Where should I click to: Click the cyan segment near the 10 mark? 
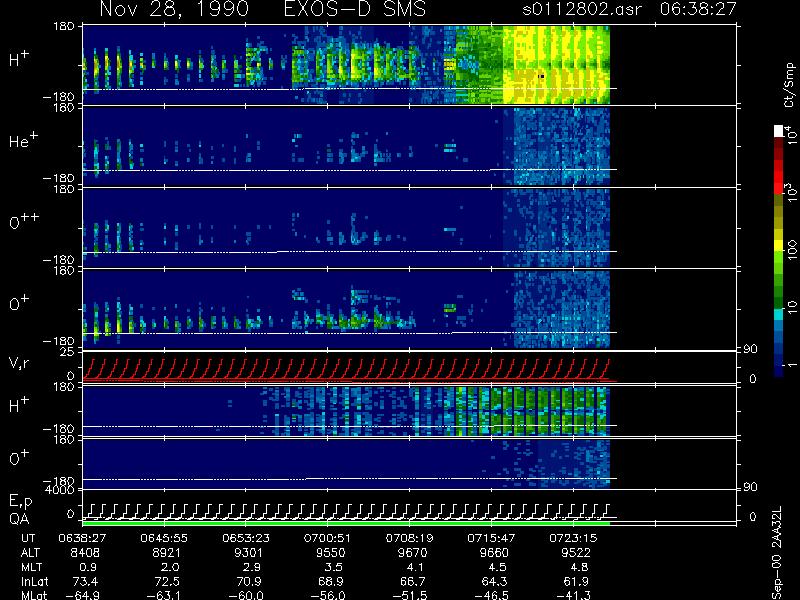(x=779, y=314)
